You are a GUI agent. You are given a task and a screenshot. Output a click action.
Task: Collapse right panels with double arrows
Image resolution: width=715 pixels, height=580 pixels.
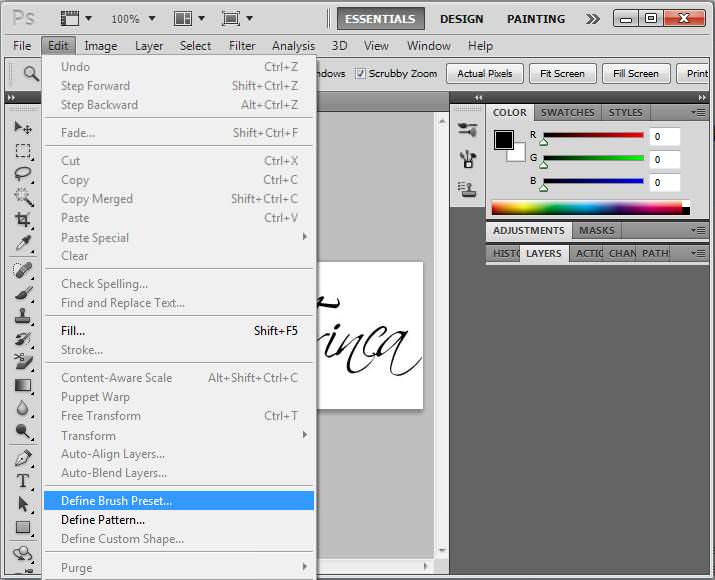click(702, 98)
